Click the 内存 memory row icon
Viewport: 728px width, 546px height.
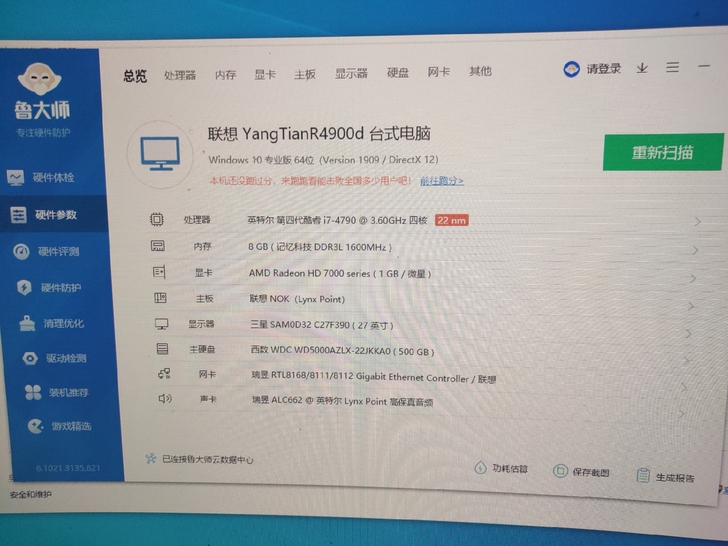click(157, 246)
